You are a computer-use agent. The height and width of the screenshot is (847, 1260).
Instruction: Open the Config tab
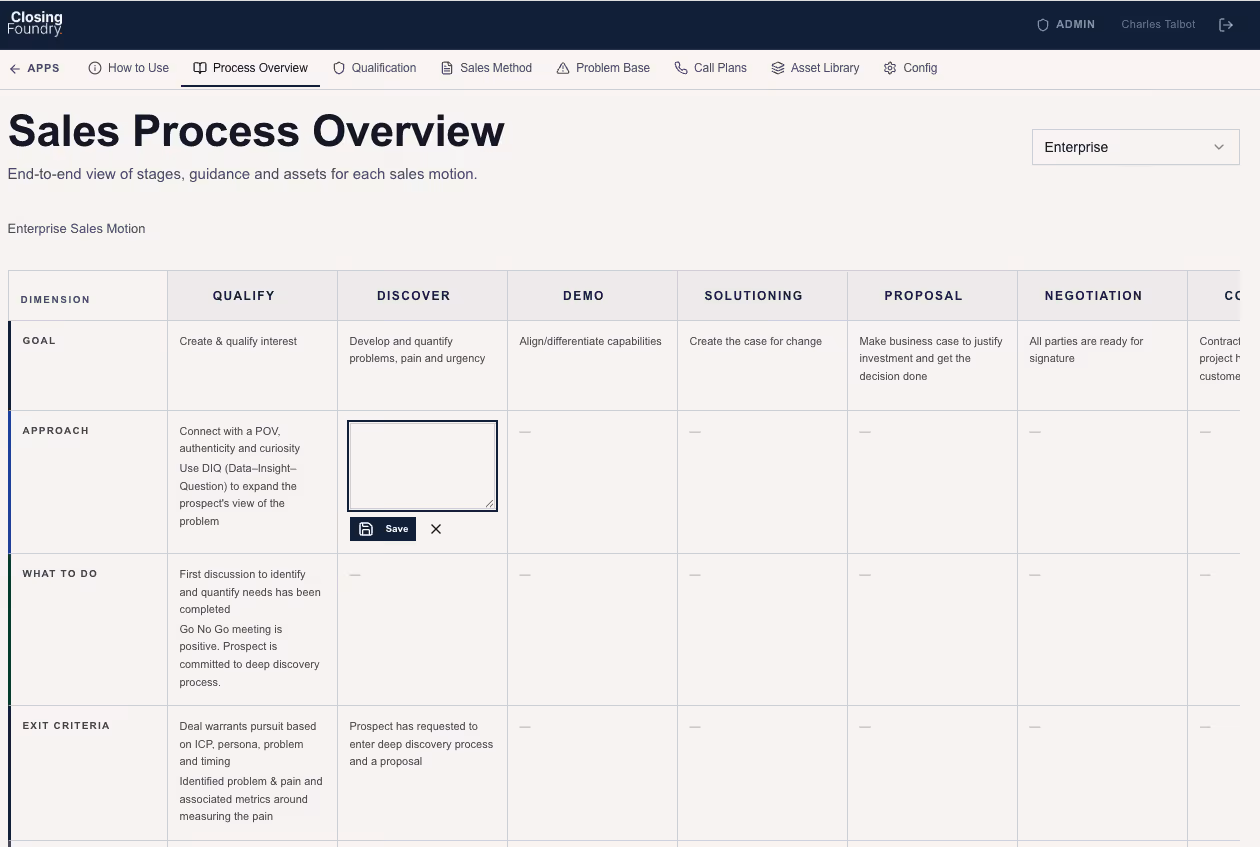(x=910, y=68)
